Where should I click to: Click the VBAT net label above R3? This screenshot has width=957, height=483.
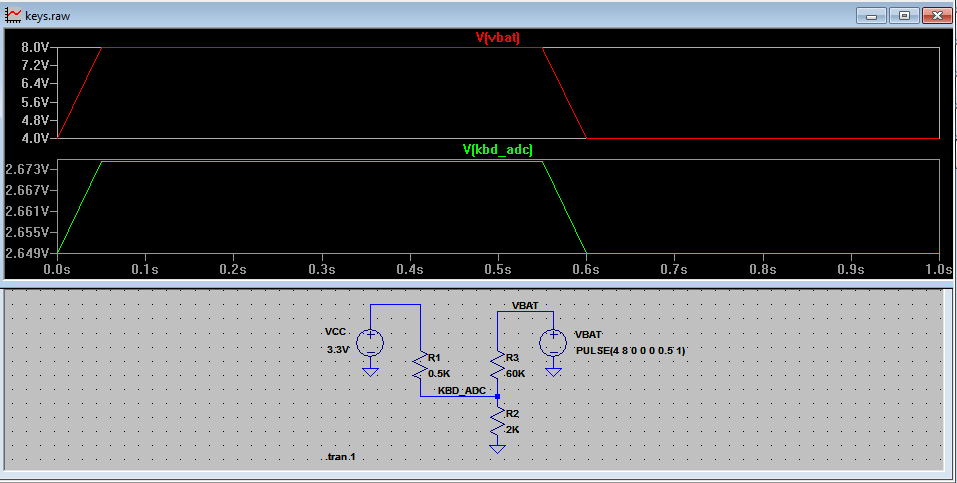coord(525,305)
